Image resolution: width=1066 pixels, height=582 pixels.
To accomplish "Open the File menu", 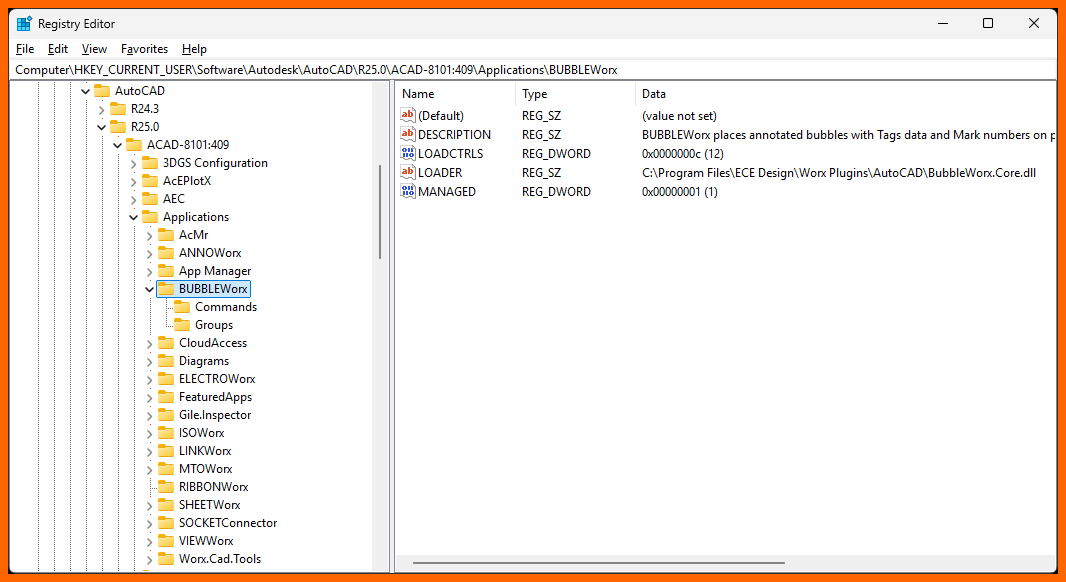I will pos(24,49).
